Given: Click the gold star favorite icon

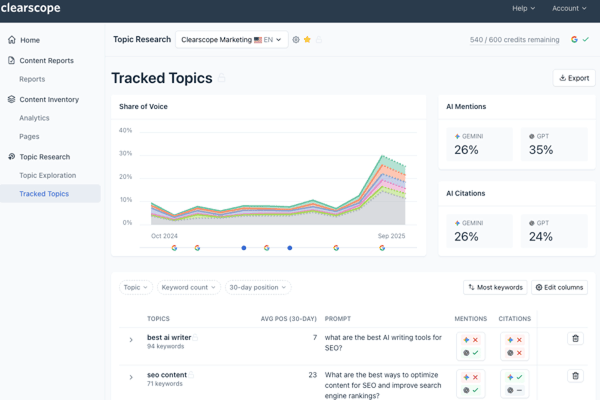Looking at the screenshot, I should (307, 40).
